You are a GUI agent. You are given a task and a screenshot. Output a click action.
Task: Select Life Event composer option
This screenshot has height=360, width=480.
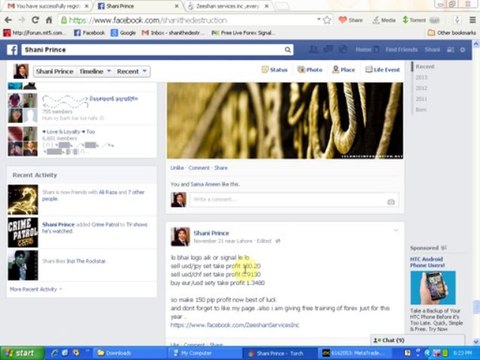point(383,70)
